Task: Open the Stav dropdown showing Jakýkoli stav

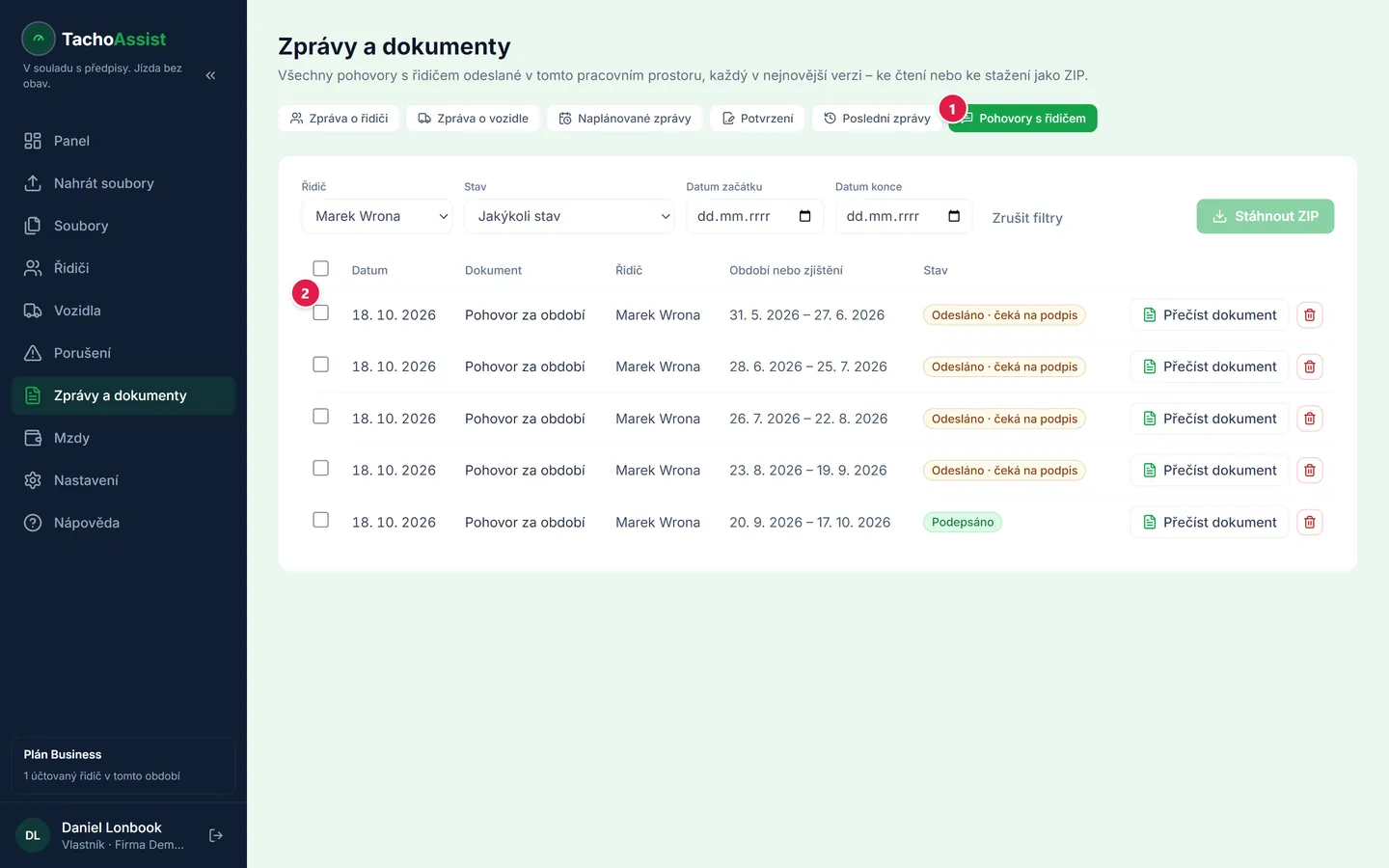Action: [x=569, y=216]
